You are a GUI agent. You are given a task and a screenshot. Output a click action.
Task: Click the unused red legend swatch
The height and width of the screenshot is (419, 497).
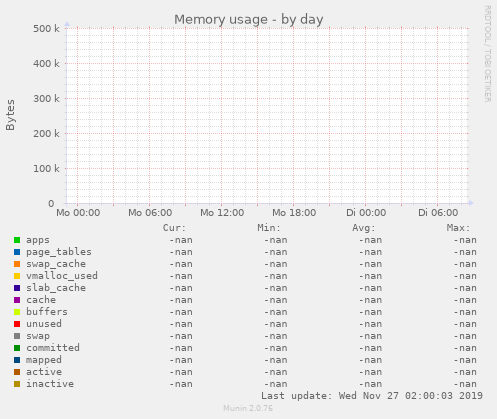point(17,324)
